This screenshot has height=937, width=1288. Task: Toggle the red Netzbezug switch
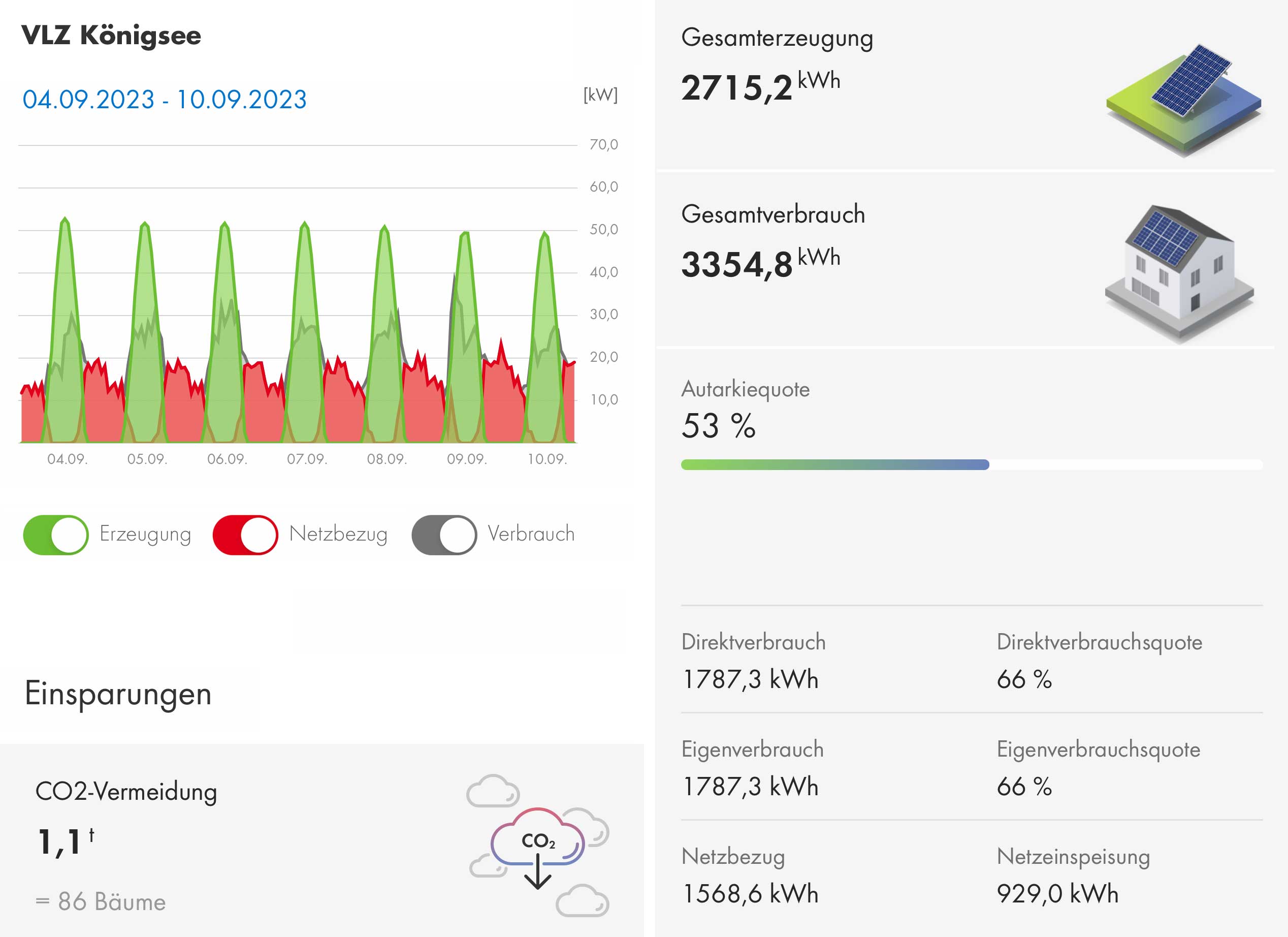click(x=245, y=535)
